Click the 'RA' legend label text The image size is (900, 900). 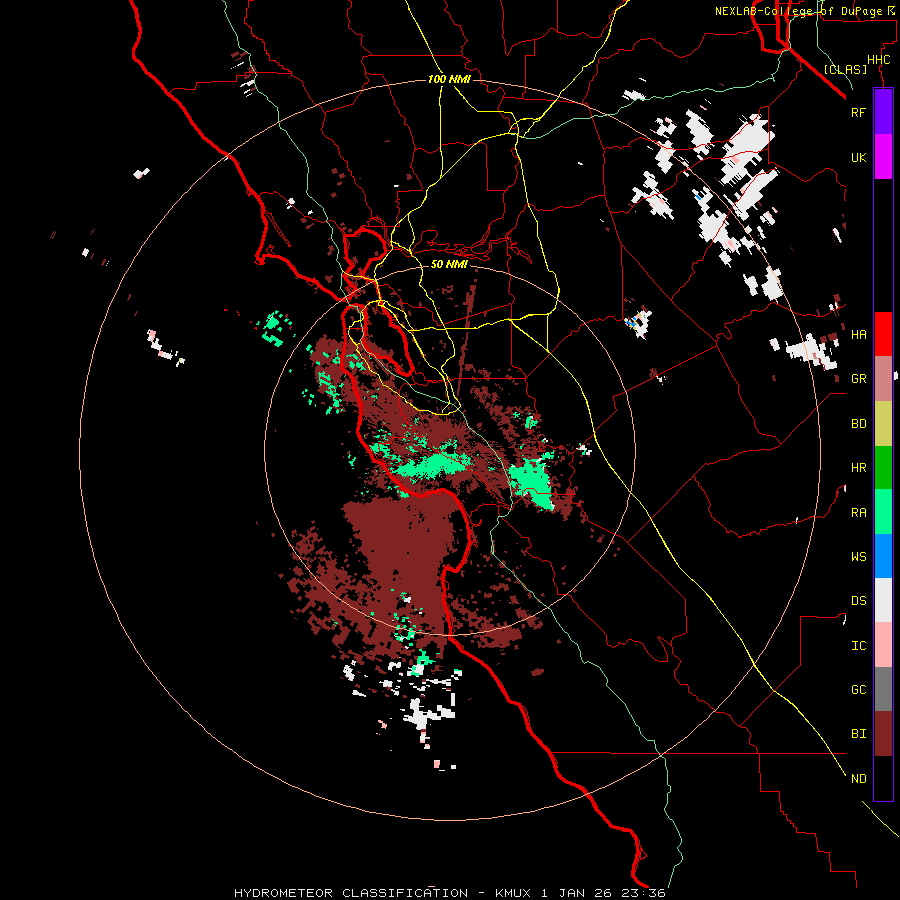coord(858,513)
